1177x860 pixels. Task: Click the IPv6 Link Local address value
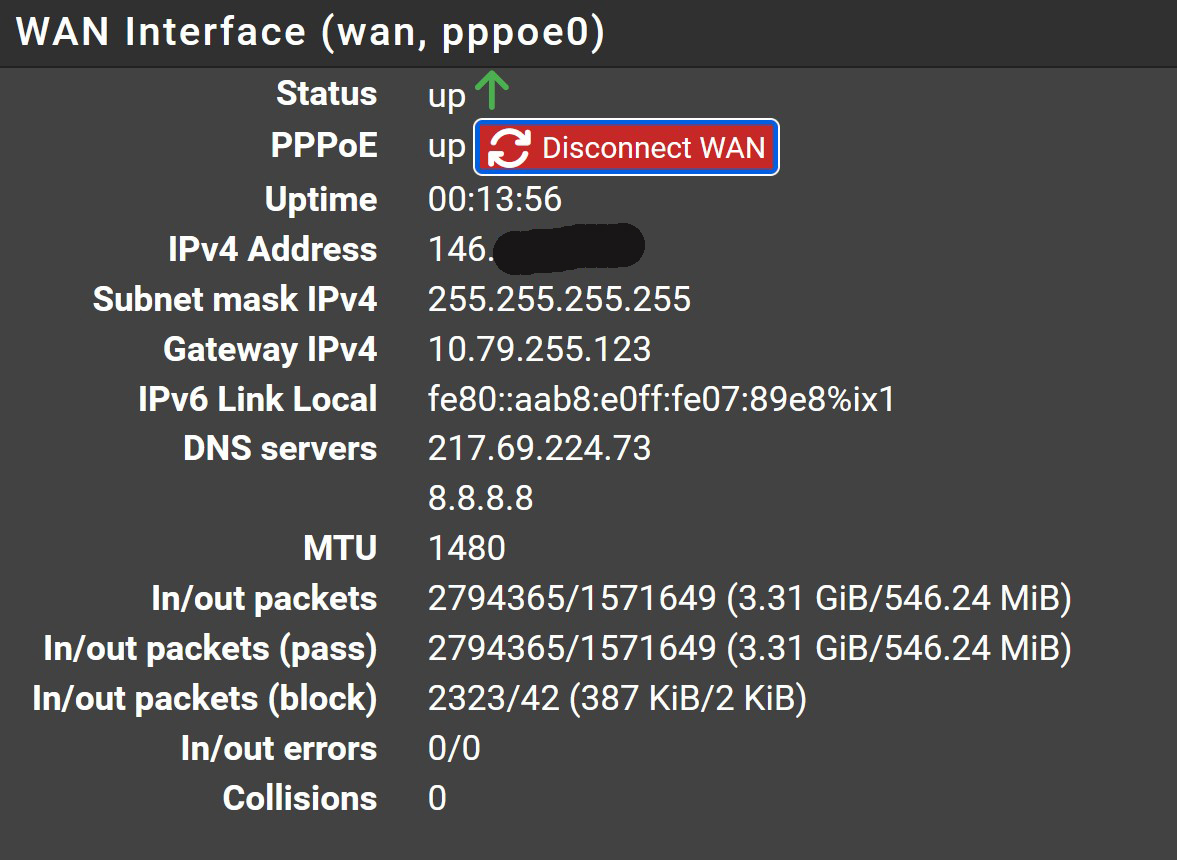coord(661,399)
